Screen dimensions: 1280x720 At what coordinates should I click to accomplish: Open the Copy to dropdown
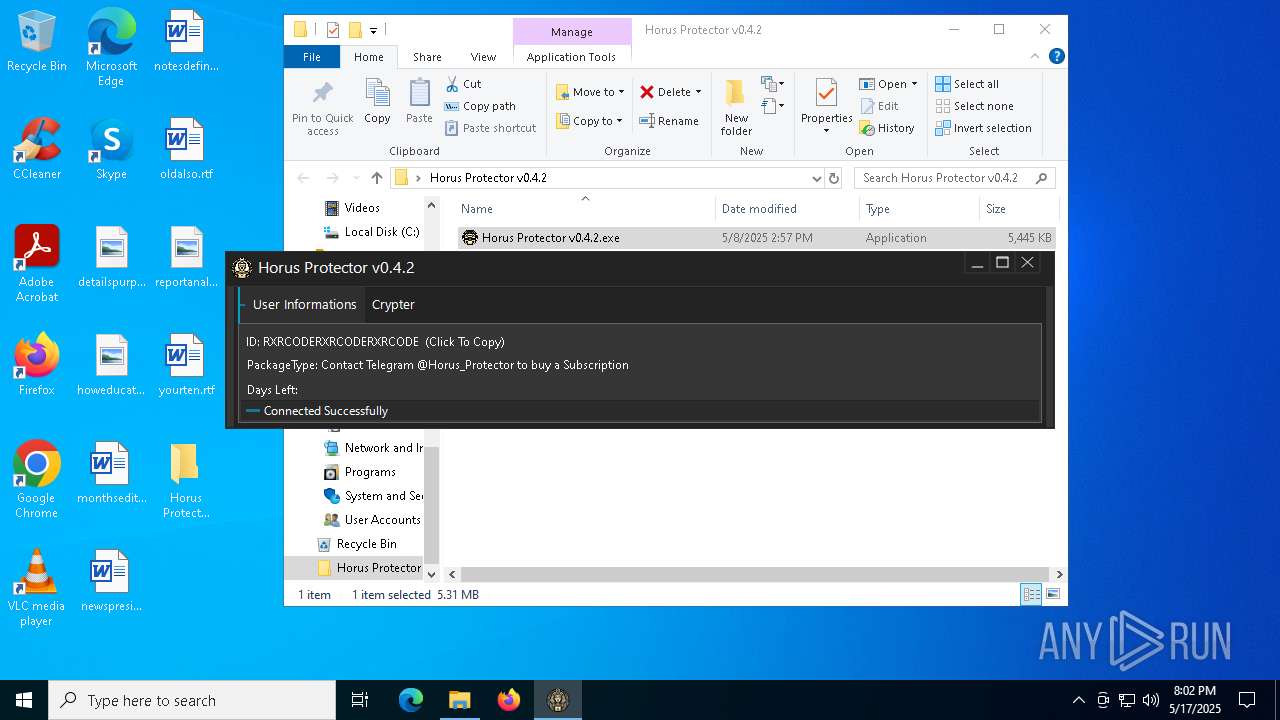tap(589, 121)
